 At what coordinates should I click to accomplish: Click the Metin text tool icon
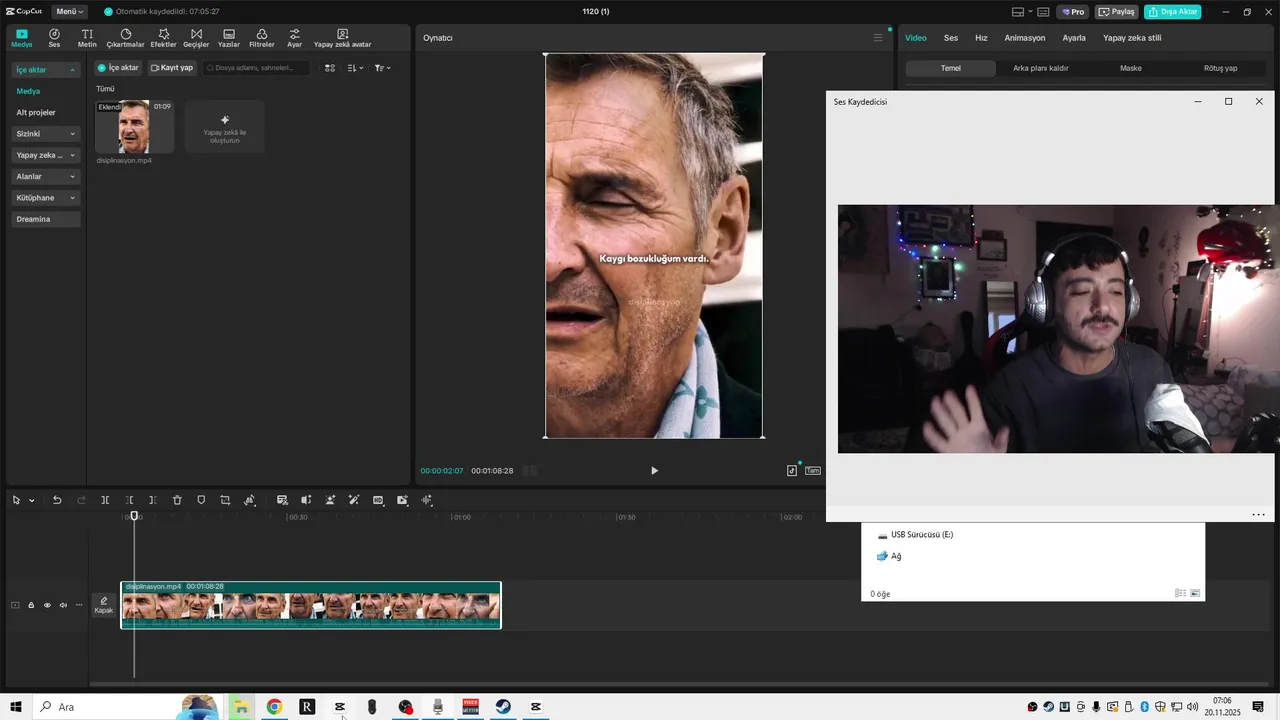(x=87, y=38)
